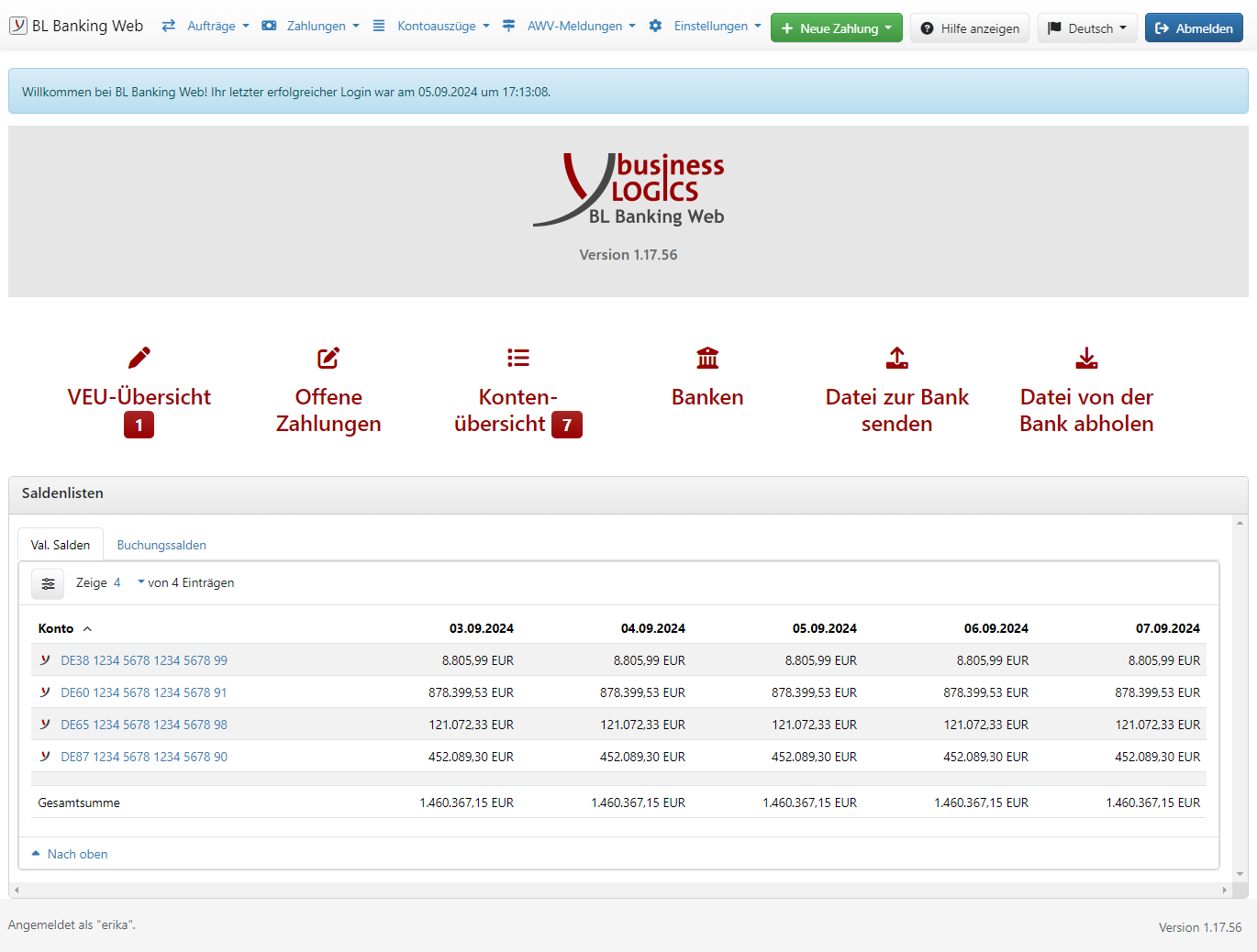The width and height of the screenshot is (1257, 952).
Task: Click the vertical scrollbar up arrow in Saldenlisten
Action: pos(1240,523)
